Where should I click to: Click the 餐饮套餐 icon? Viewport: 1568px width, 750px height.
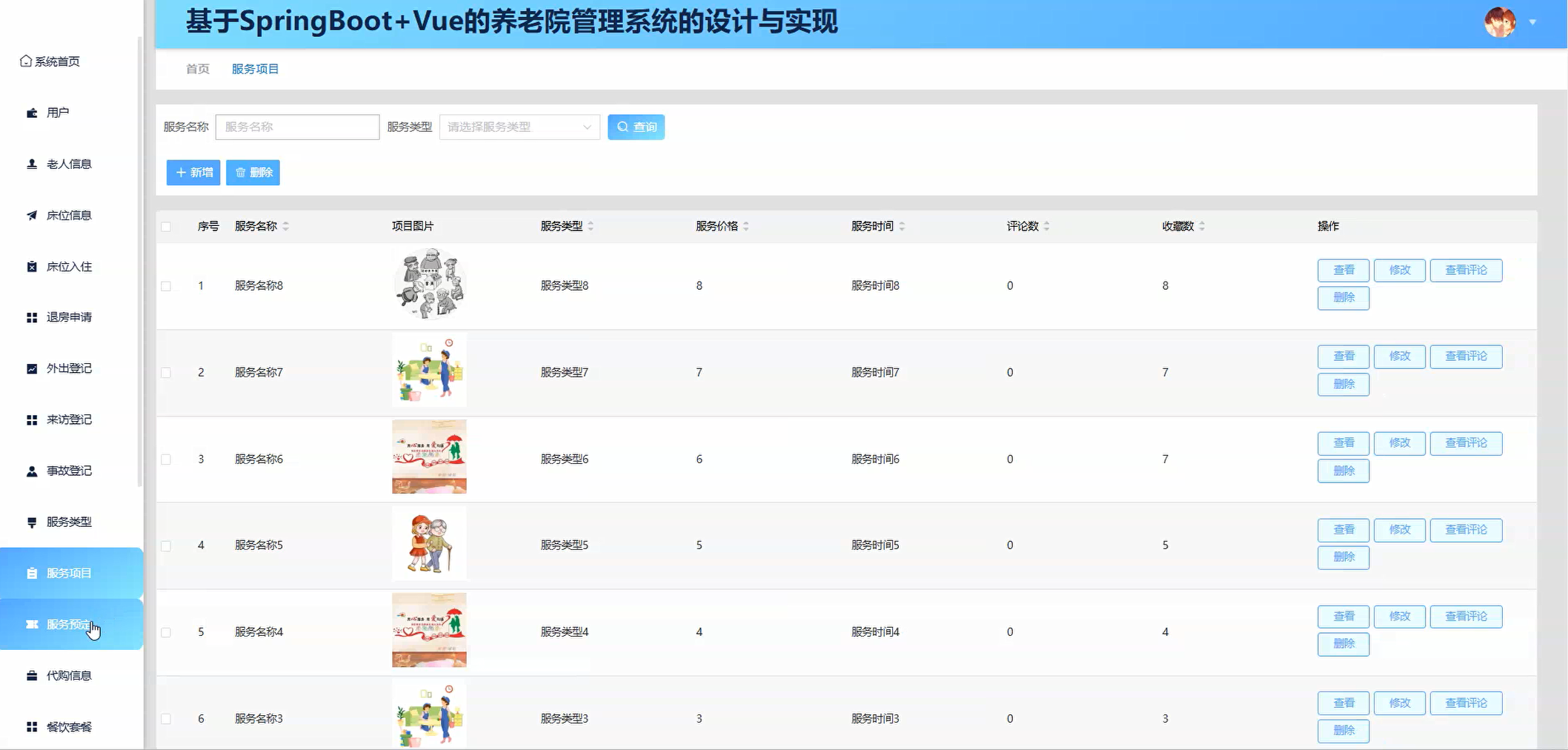click(30, 726)
